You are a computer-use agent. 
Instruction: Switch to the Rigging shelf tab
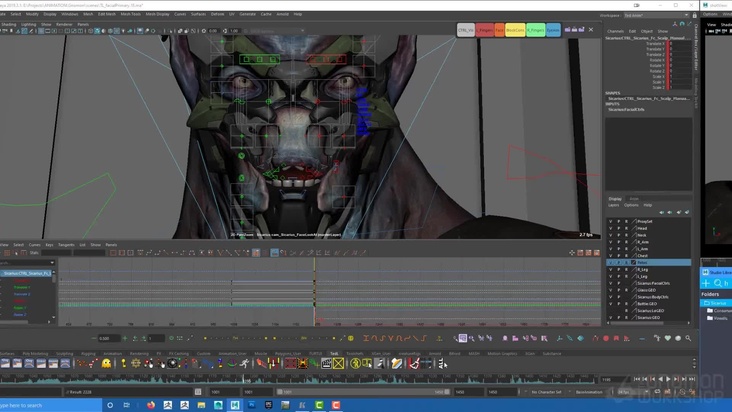pos(88,354)
